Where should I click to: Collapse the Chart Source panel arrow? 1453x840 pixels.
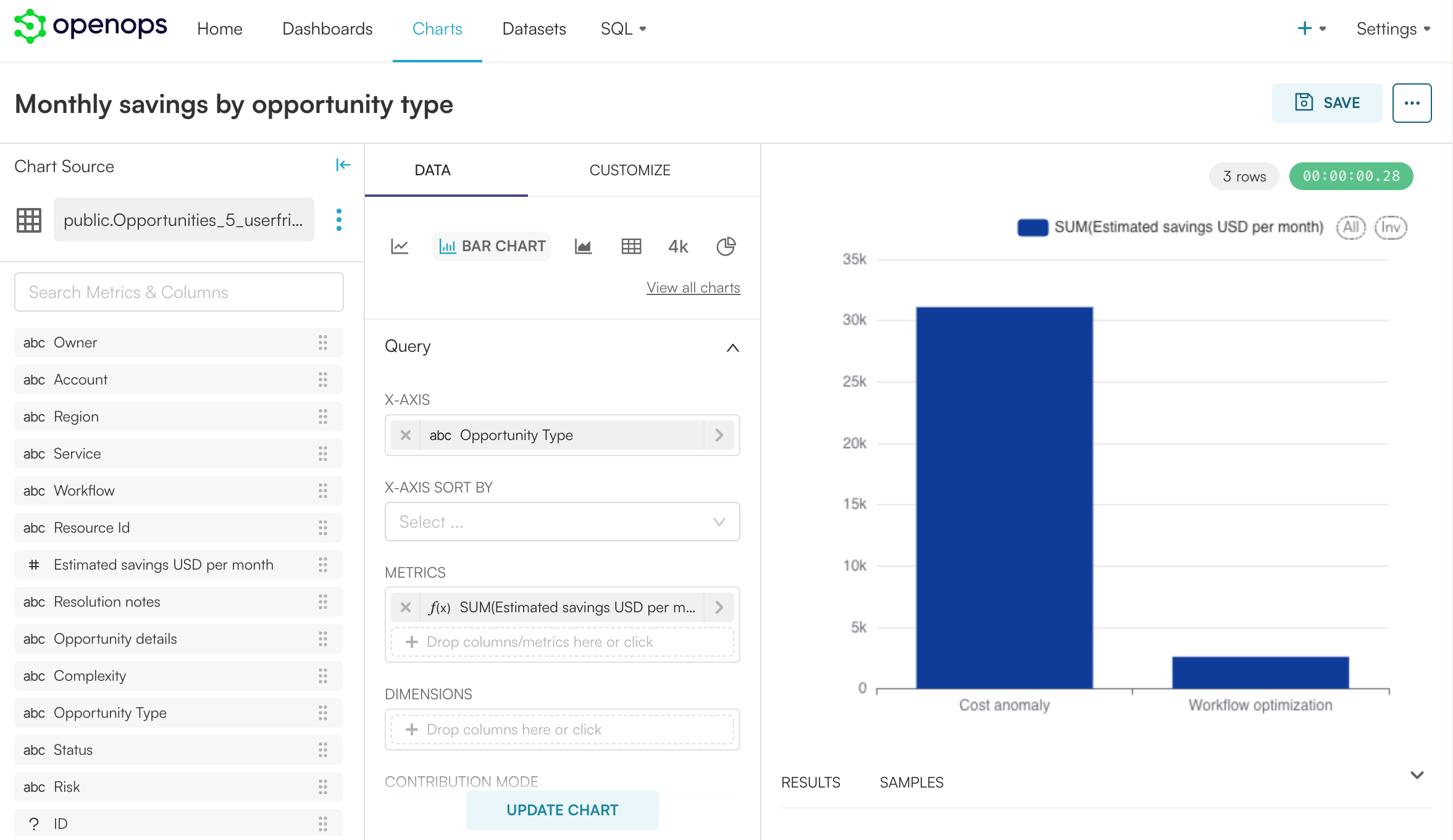click(x=343, y=165)
